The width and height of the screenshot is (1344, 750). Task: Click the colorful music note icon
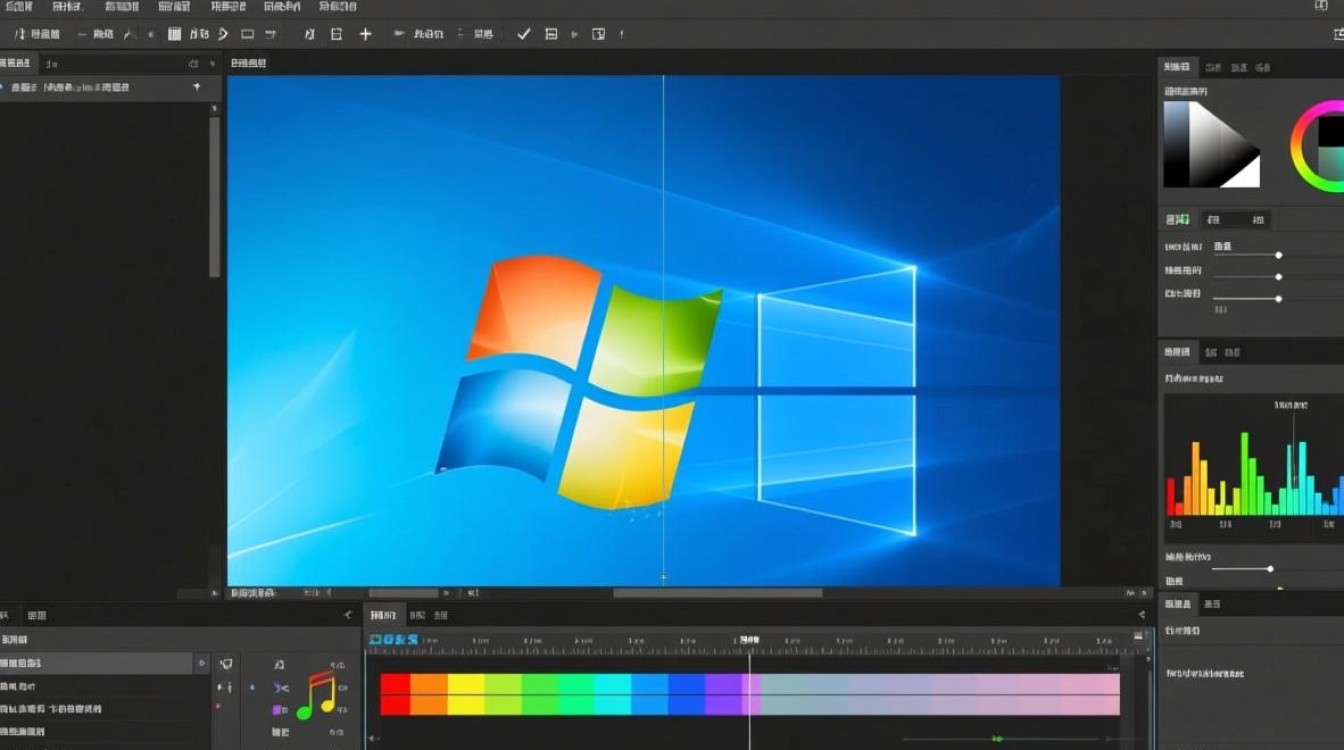tap(317, 695)
